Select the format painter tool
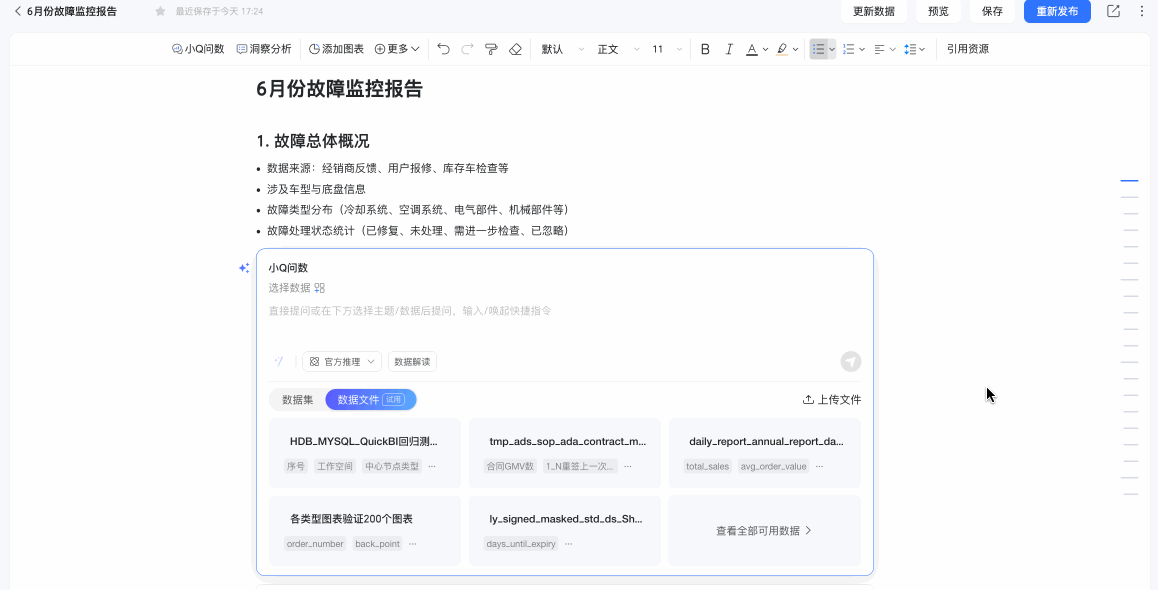 pyautogui.click(x=491, y=49)
